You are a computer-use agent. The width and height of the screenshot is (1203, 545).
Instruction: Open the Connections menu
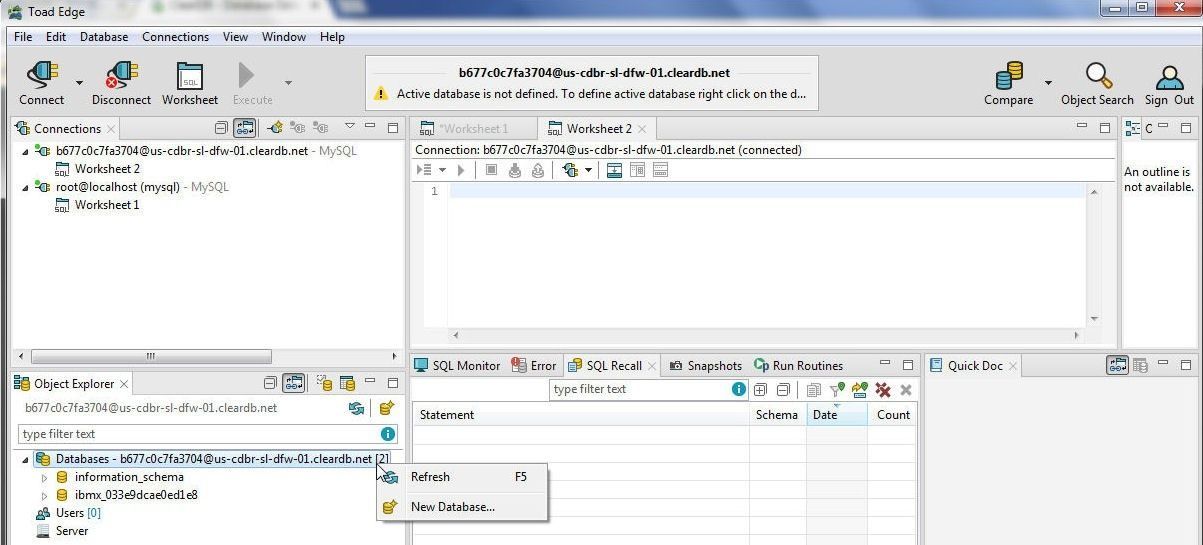coord(176,37)
